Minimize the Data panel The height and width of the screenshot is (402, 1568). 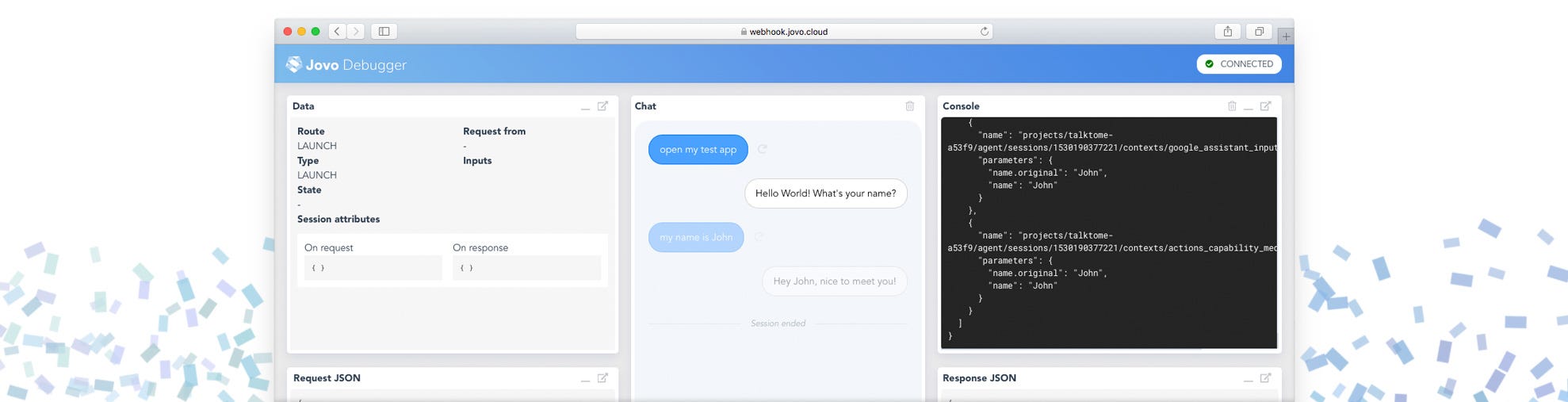tap(585, 107)
